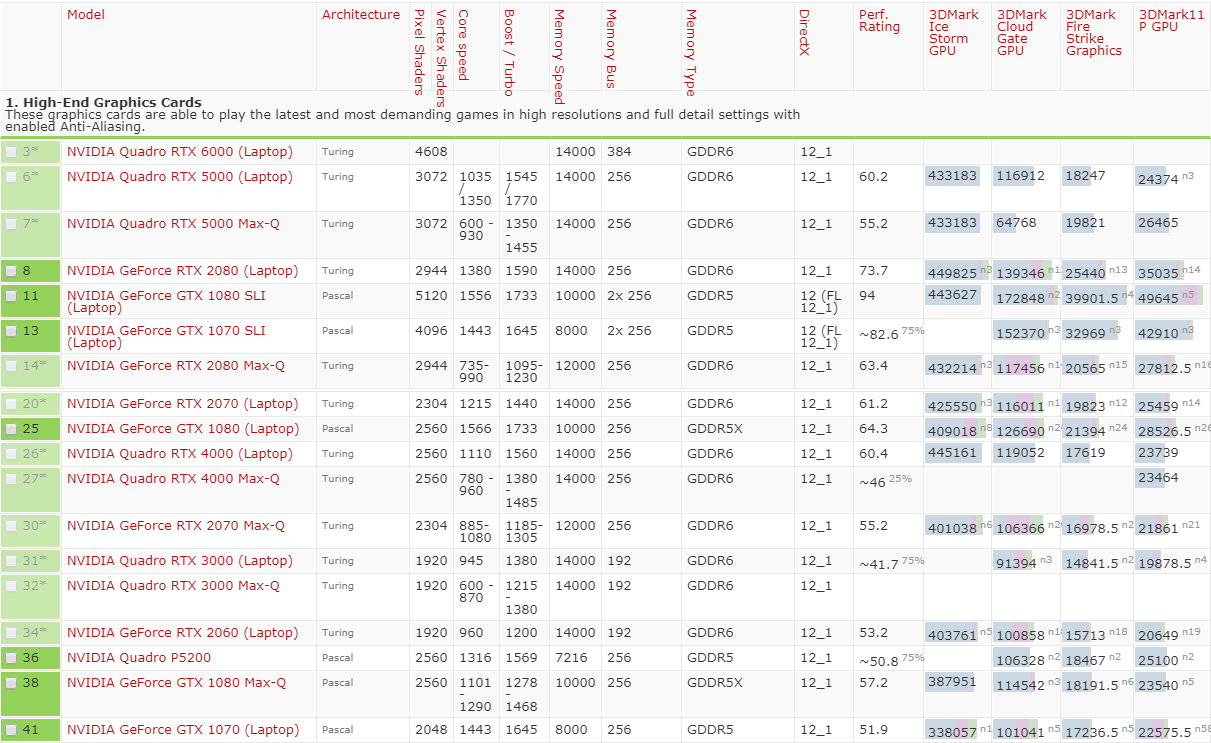Sort by Perf. Rating column header
1211x743 pixels.
point(879,21)
